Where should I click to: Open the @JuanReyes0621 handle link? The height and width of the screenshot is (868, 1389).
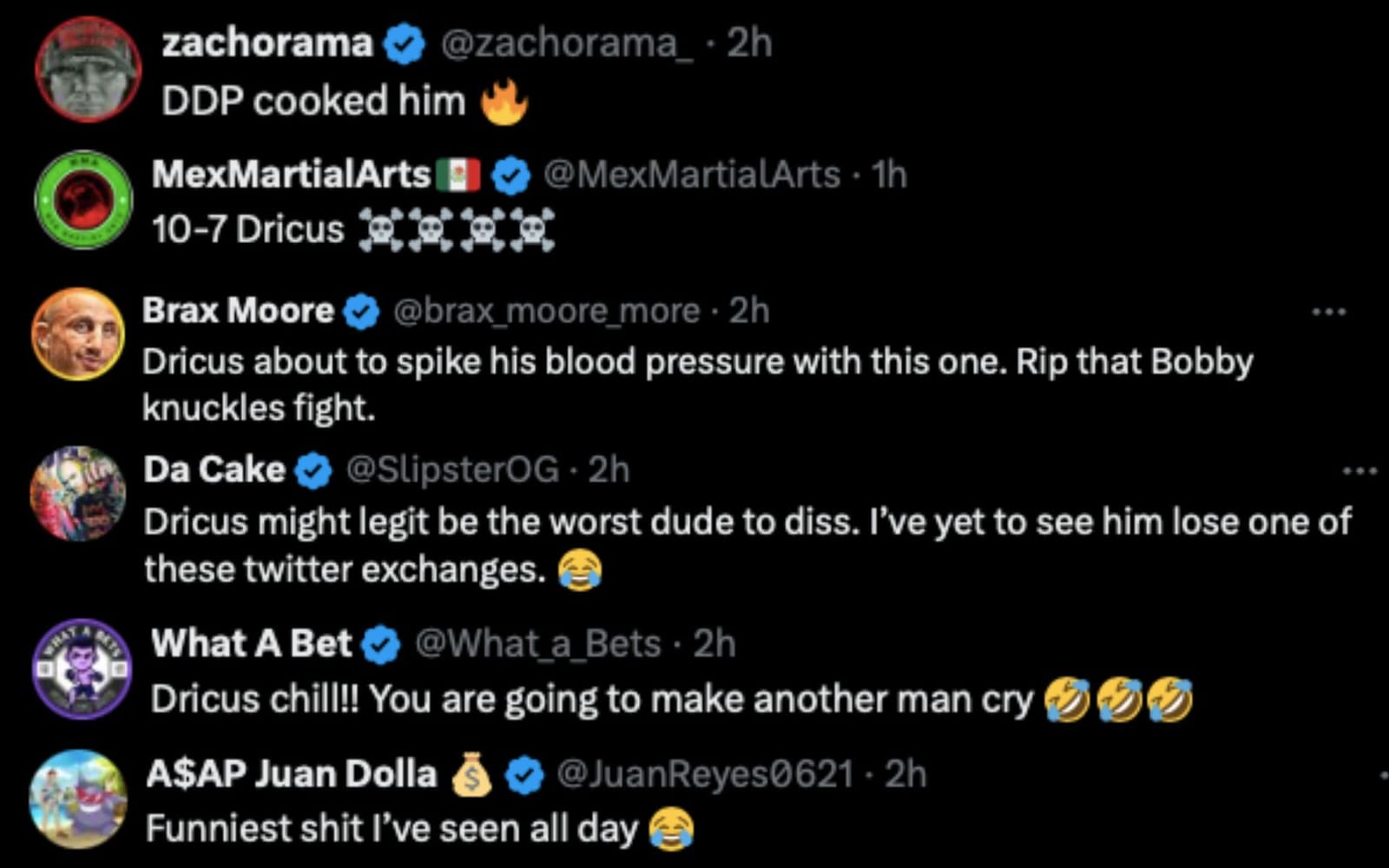coord(704,773)
